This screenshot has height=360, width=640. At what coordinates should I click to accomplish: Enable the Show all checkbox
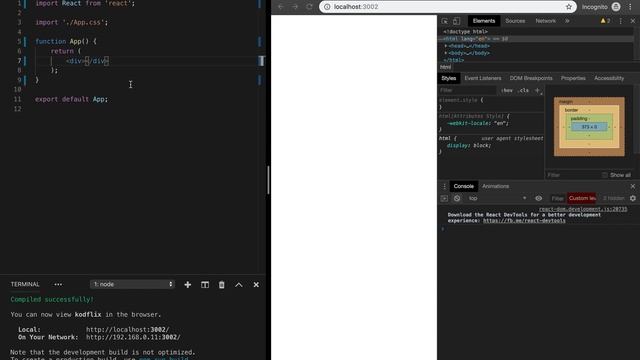[604, 175]
